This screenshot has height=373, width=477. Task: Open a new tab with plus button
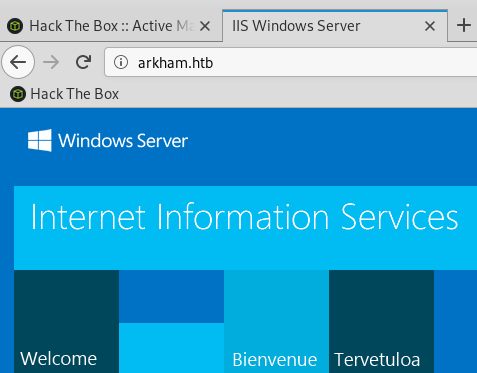point(464,26)
